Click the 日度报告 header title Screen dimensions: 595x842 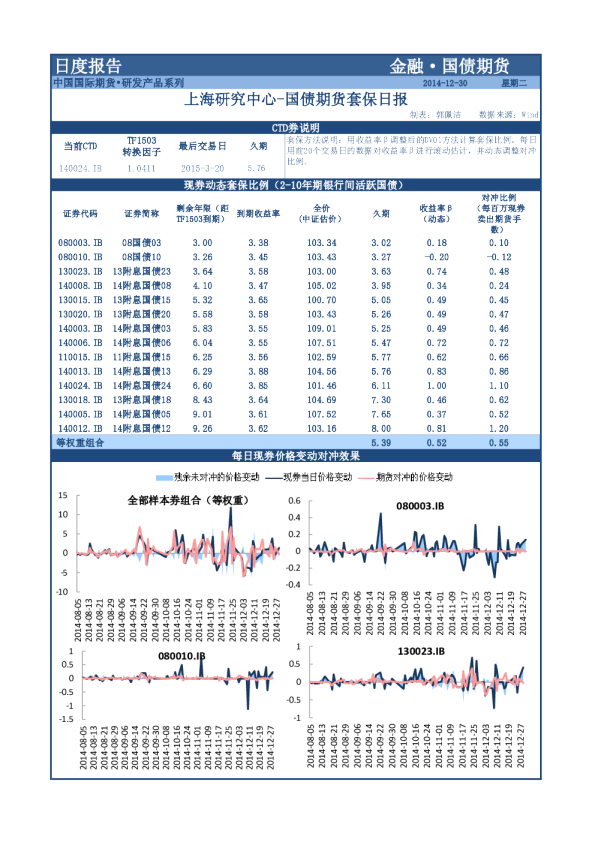coord(89,66)
